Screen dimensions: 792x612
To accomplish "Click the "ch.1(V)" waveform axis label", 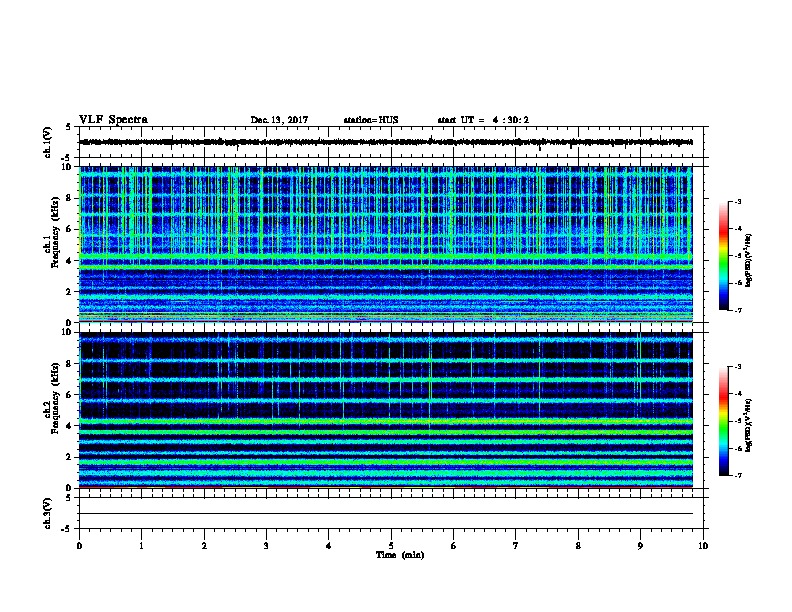I will (47, 142).
